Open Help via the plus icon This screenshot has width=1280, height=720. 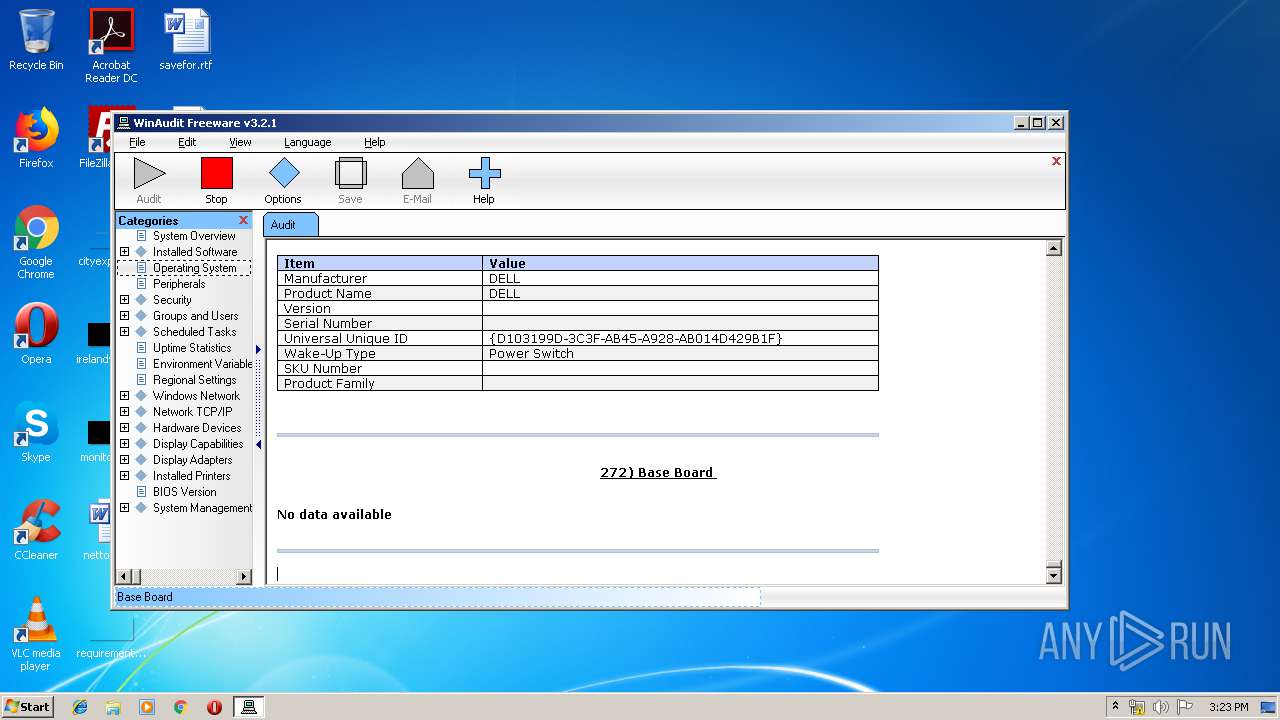(x=484, y=173)
